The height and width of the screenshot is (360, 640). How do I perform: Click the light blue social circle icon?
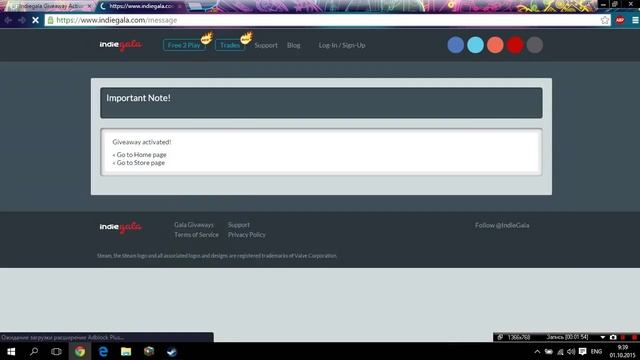click(x=476, y=45)
